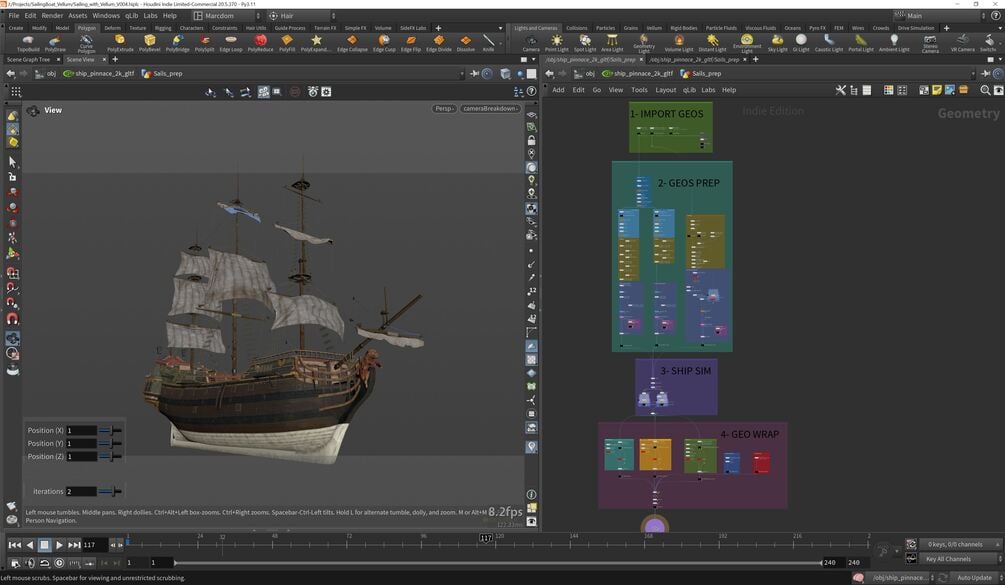Open the Render menu
This screenshot has height=585, width=1005.
pos(52,15)
